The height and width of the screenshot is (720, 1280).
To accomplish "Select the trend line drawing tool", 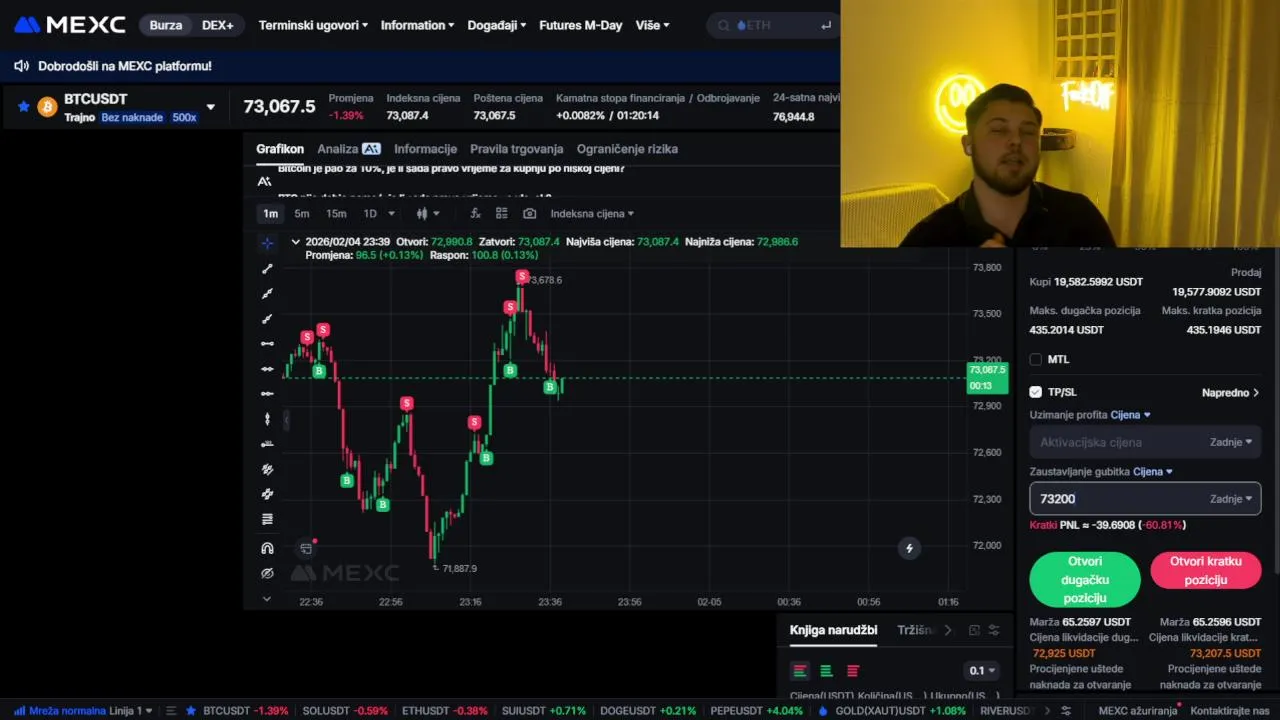I will [x=267, y=268].
